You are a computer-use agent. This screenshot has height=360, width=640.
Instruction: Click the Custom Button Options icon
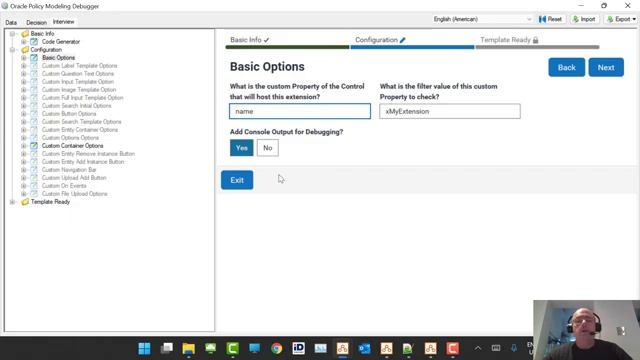(x=34, y=114)
